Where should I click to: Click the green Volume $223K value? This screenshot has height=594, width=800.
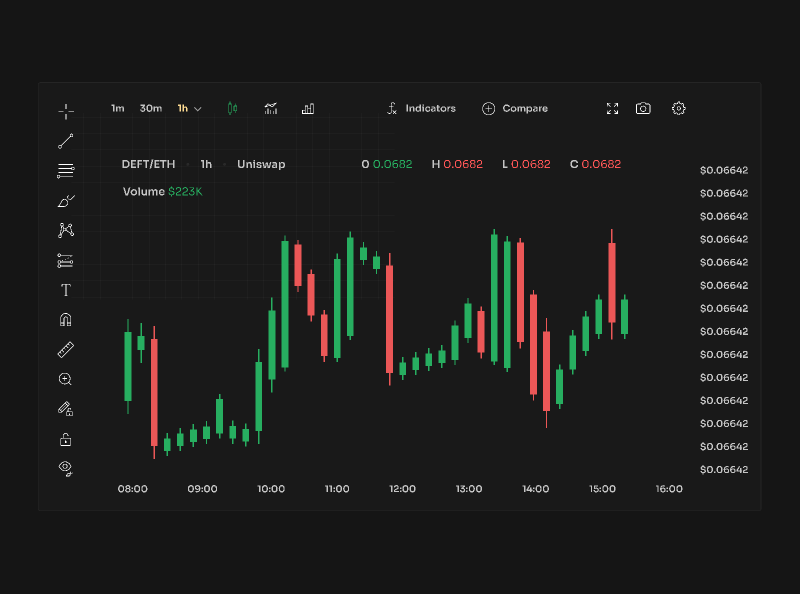click(x=185, y=191)
